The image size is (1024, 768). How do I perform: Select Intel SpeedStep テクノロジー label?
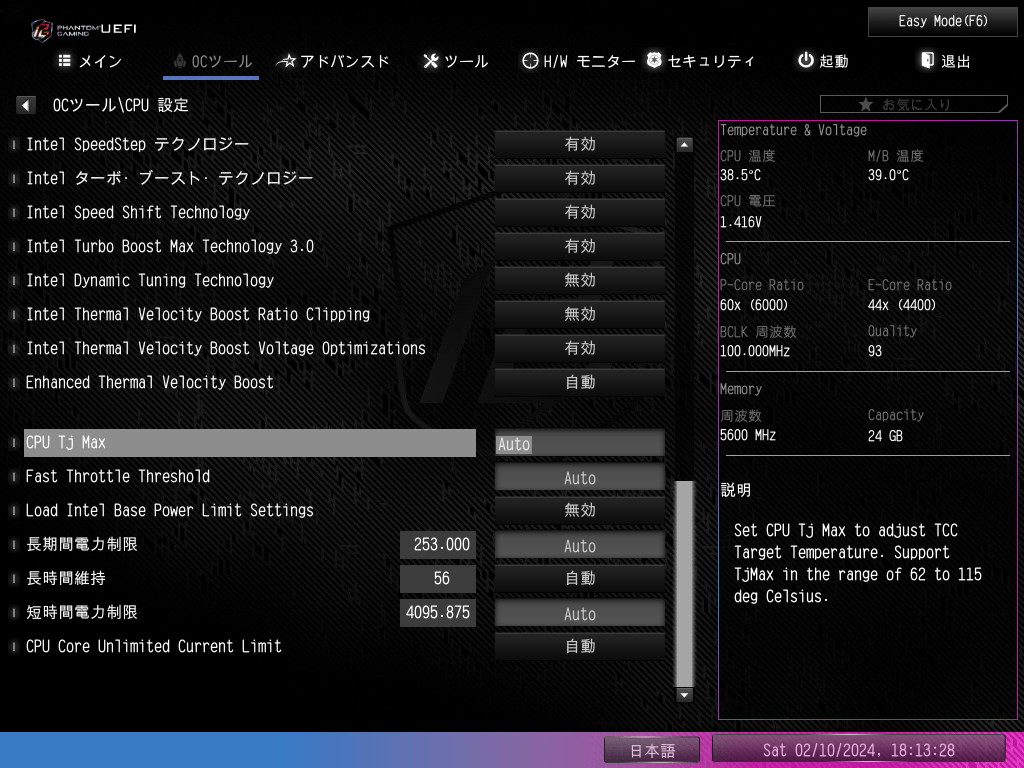click(x=137, y=145)
